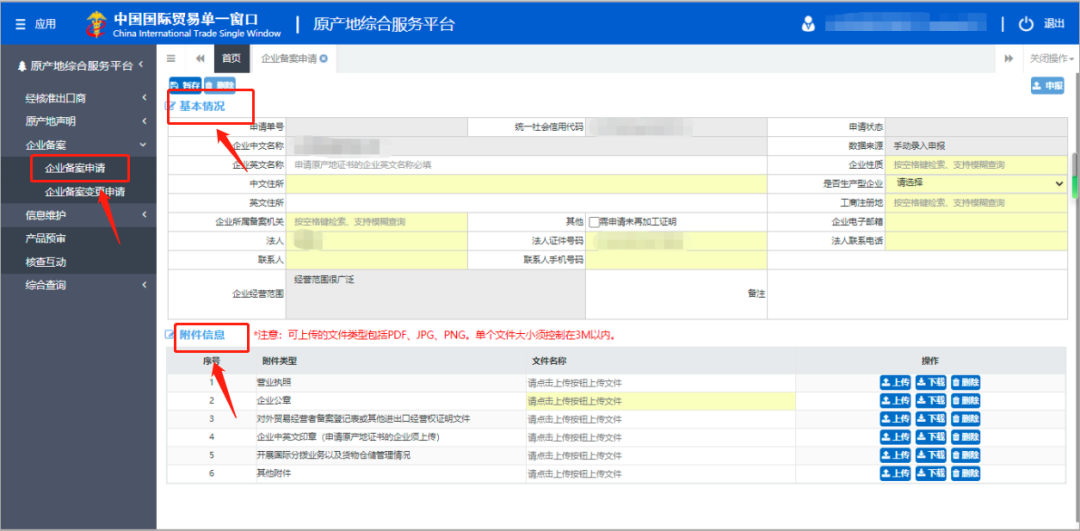Click 企业公章 file name field

[661, 401]
